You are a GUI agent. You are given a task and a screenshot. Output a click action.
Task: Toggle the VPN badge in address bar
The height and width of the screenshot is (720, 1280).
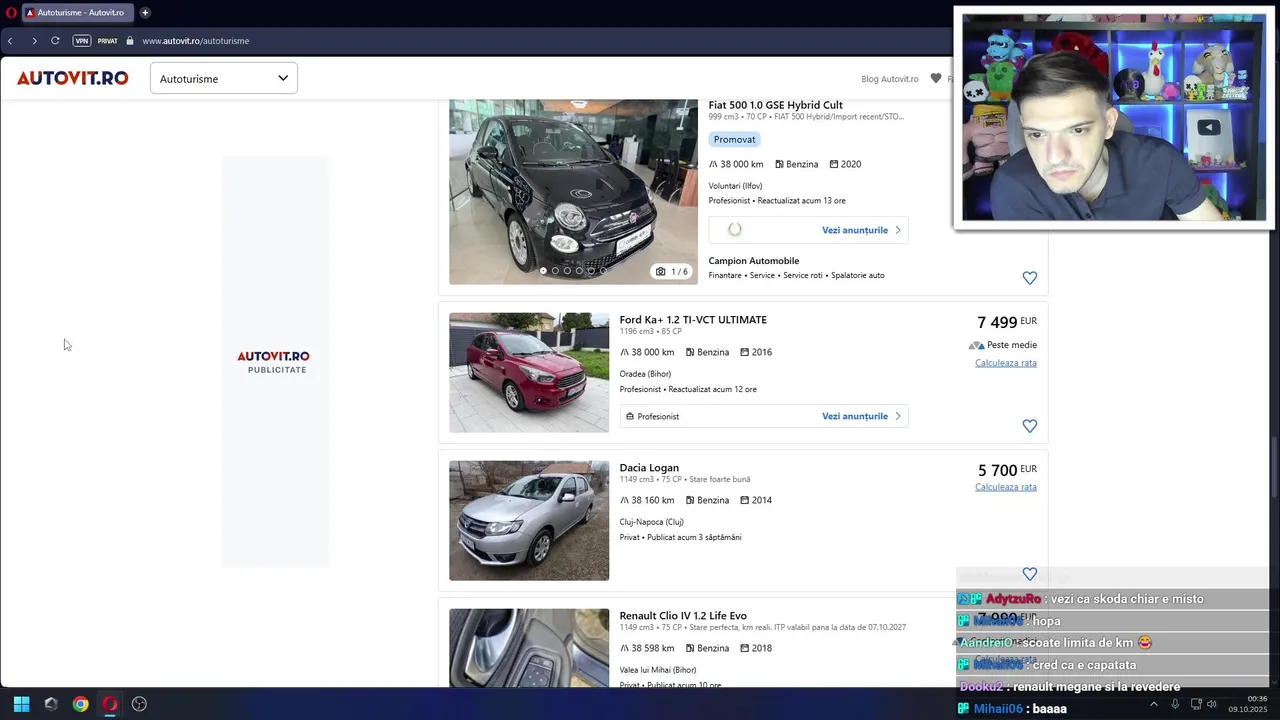[82, 41]
